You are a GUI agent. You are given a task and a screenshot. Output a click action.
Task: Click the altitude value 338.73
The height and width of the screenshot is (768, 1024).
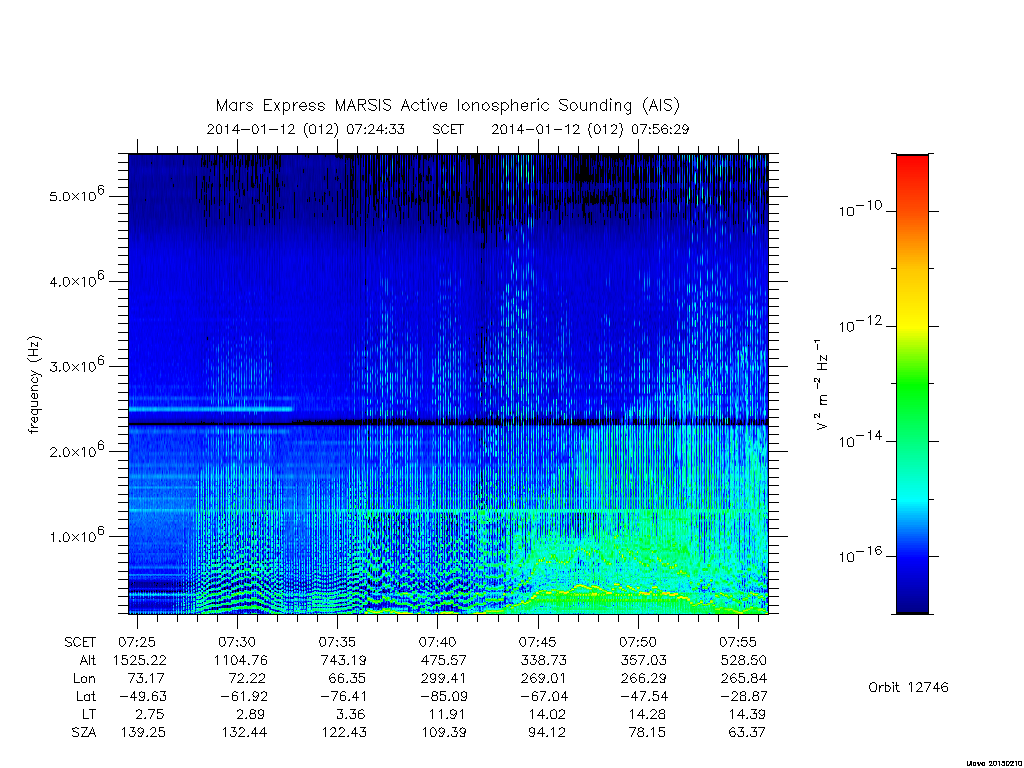[543, 660]
